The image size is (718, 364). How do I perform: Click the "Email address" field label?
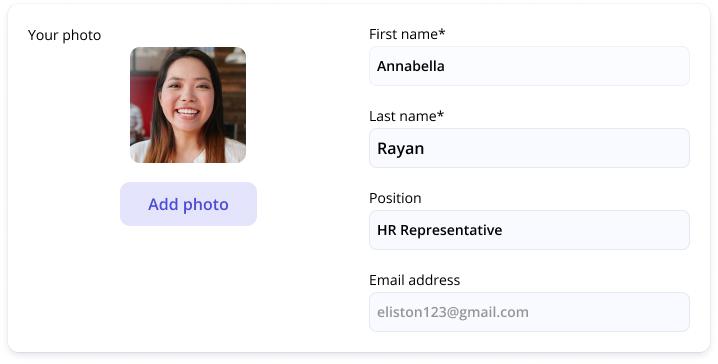[414, 280]
